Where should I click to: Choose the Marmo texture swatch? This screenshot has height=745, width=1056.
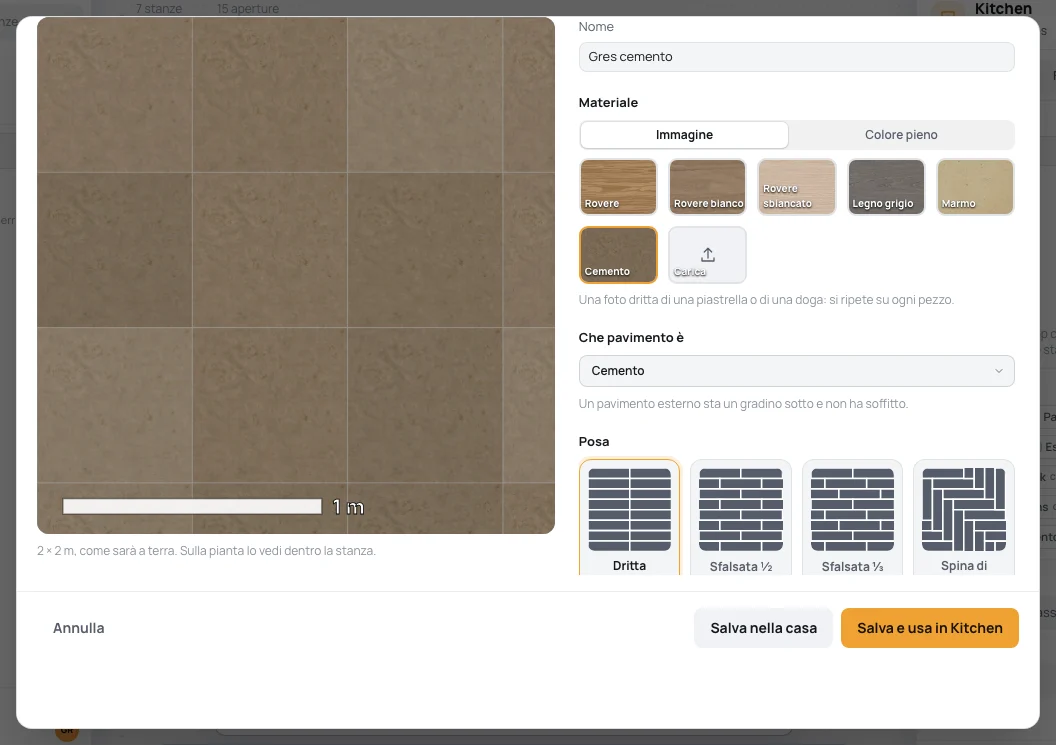click(975, 187)
